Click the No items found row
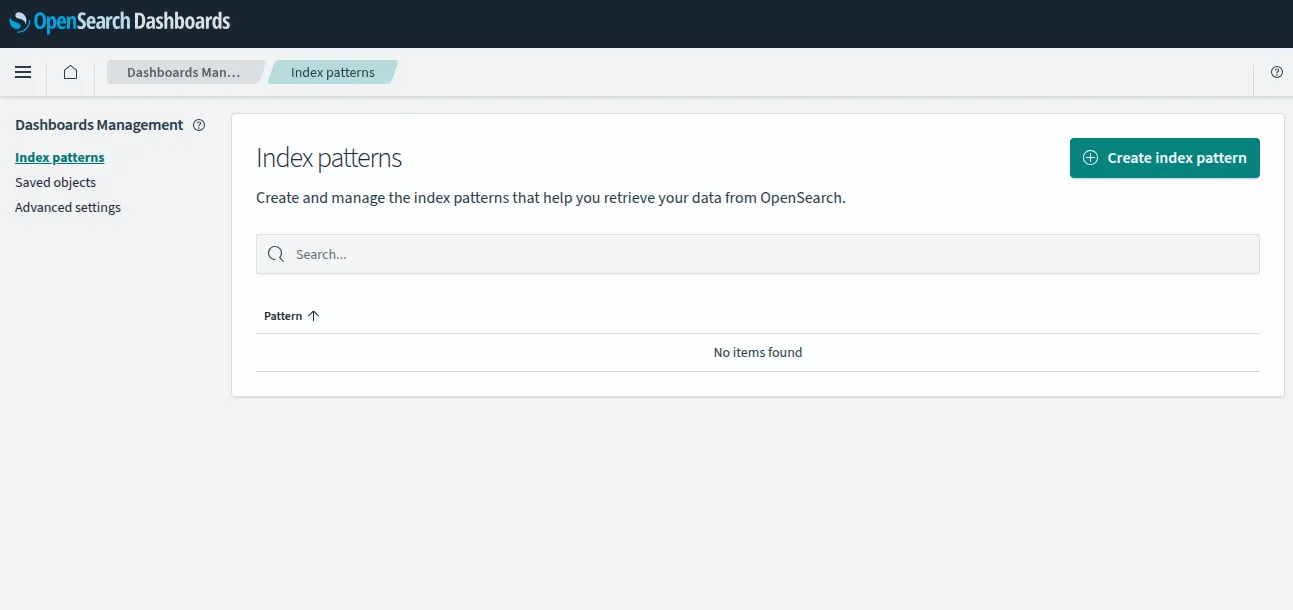 click(757, 352)
